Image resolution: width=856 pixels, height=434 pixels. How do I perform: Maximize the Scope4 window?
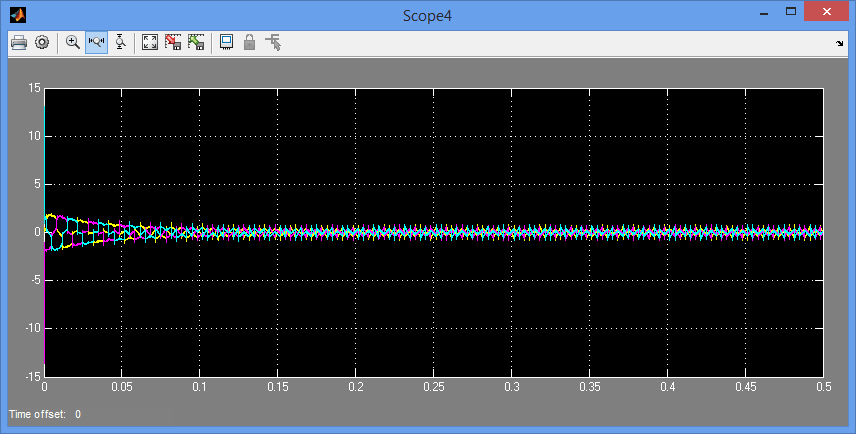790,11
